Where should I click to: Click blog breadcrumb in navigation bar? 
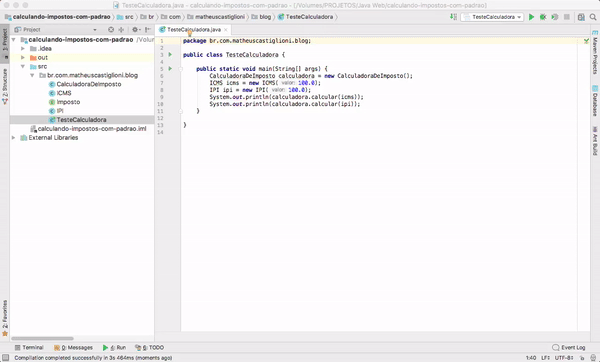[261, 17]
